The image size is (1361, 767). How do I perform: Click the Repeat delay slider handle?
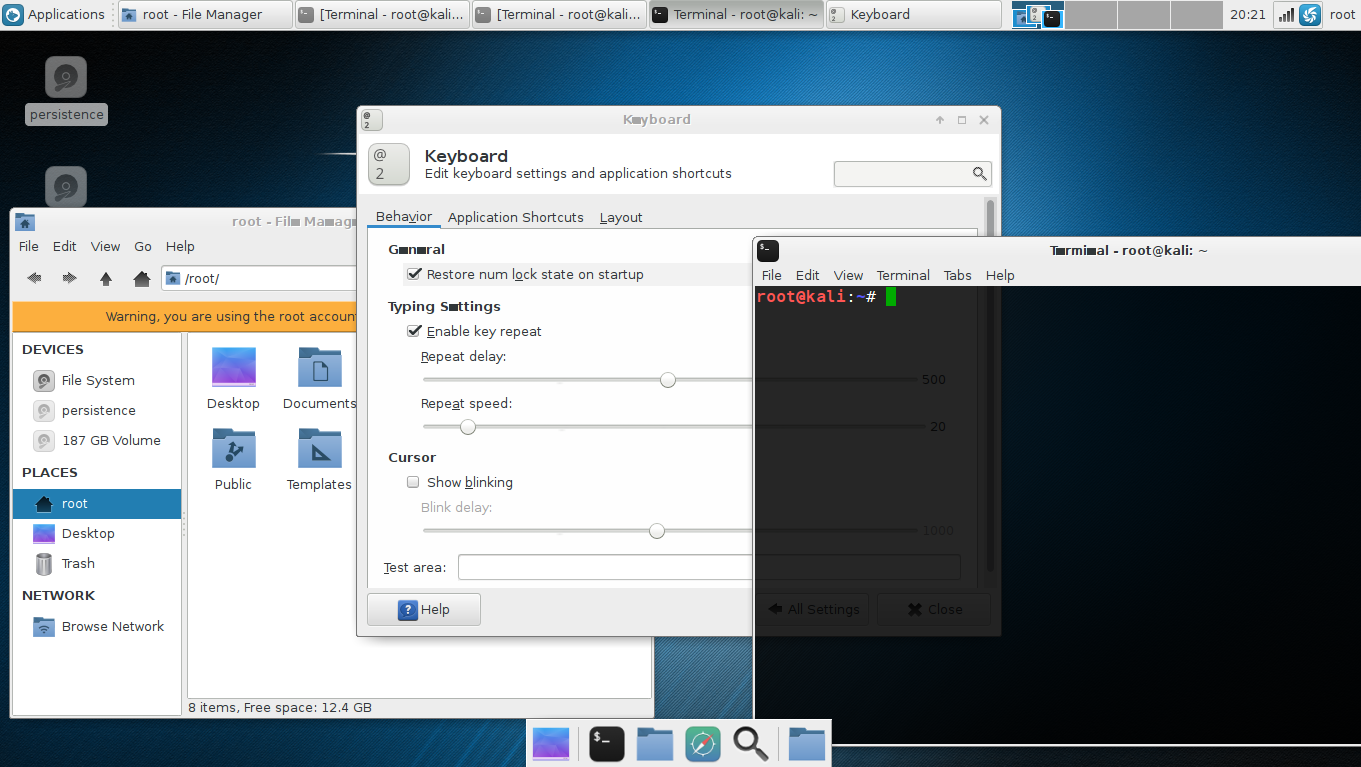pyautogui.click(x=668, y=380)
